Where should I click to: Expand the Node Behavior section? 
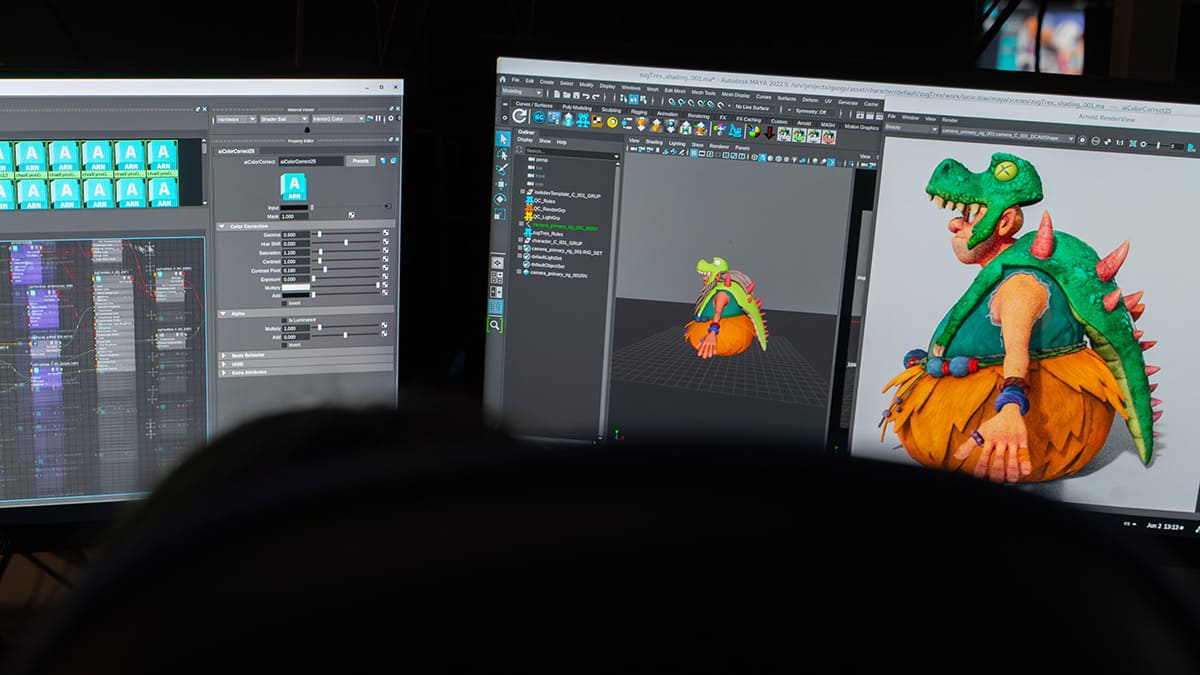[223, 355]
